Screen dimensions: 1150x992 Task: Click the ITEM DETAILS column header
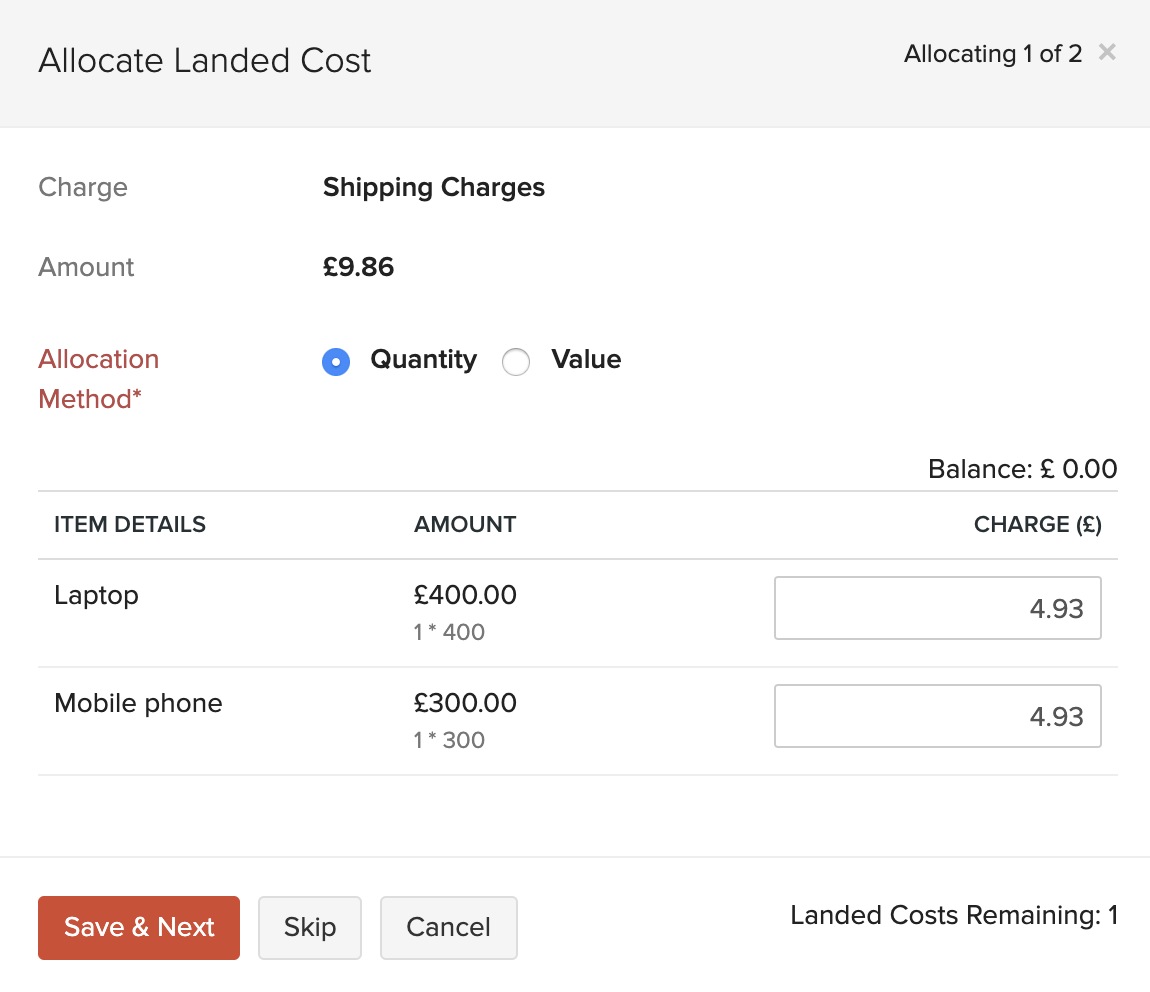click(129, 524)
